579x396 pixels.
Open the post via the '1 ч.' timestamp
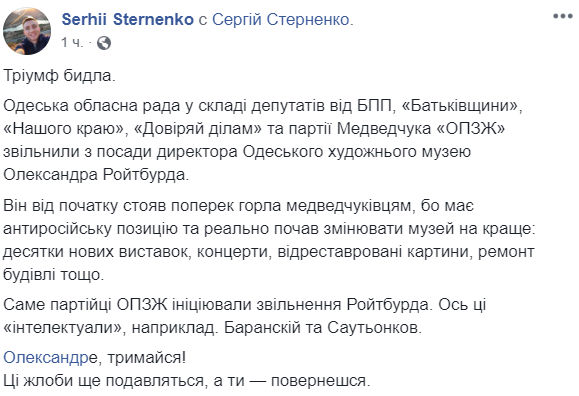click(72, 42)
